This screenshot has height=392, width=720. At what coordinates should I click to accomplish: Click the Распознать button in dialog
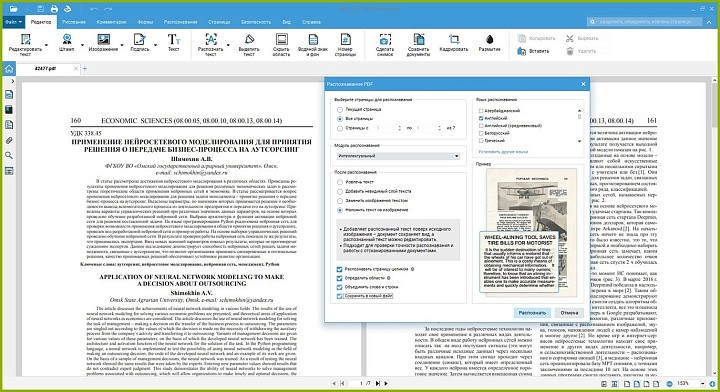[532, 313]
